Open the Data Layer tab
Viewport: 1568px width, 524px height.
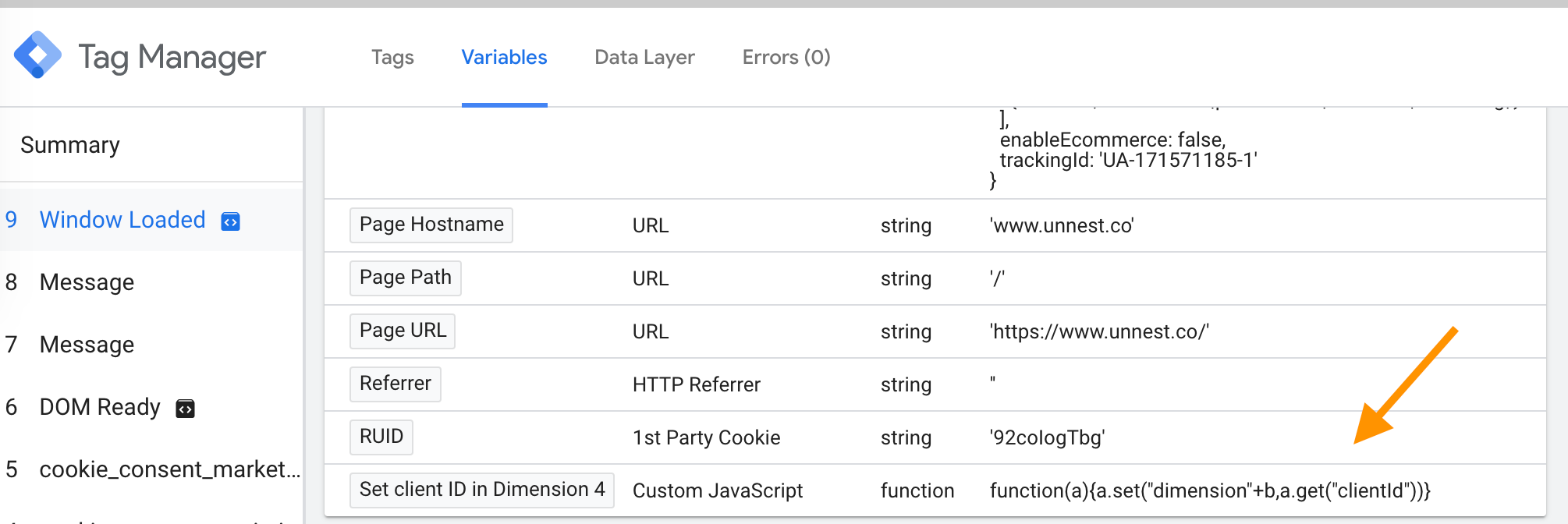644,58
